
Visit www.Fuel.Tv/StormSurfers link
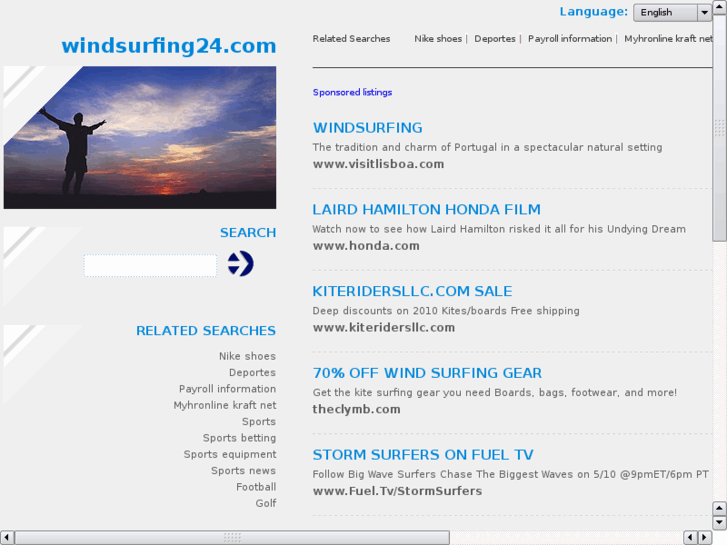[x=397, y=491]
